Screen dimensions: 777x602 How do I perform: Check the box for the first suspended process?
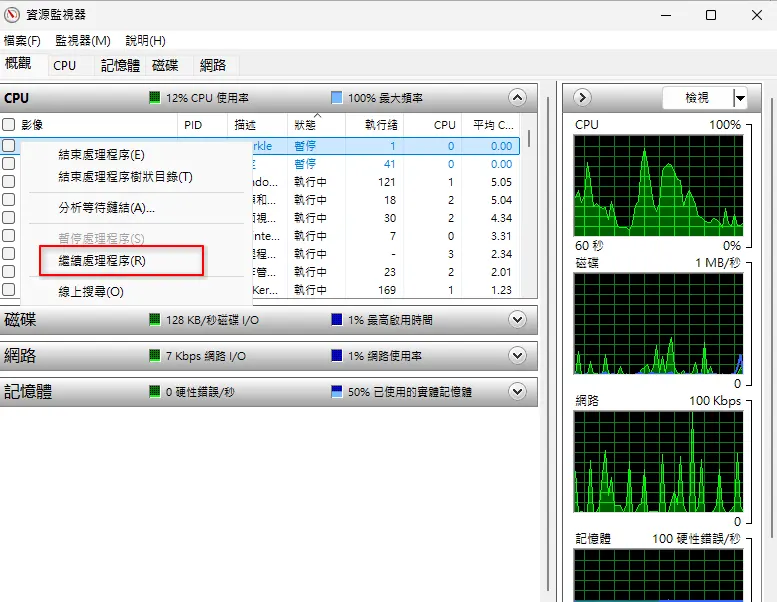point(8,145)
